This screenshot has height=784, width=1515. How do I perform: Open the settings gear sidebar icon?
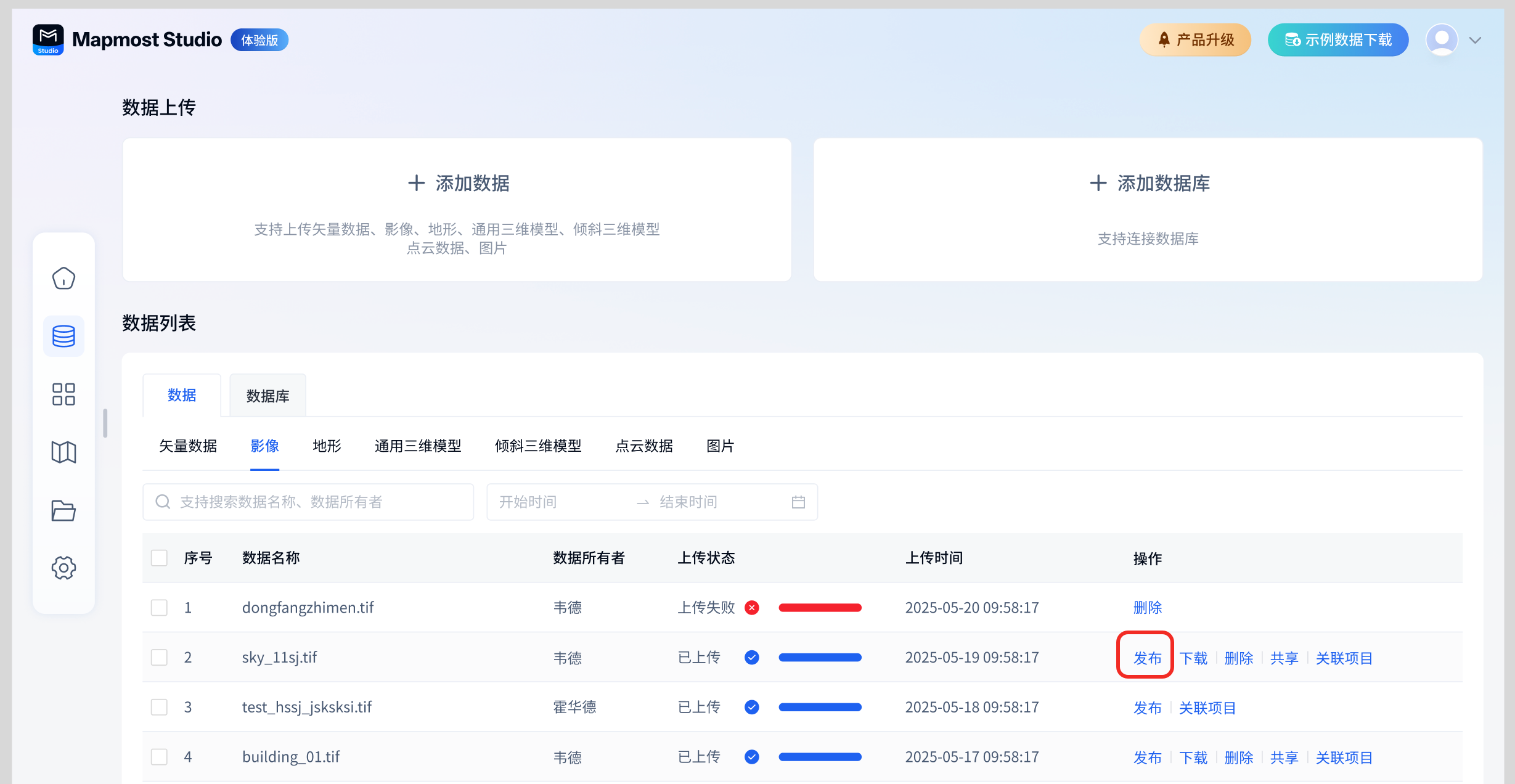[x=63, y=568]
